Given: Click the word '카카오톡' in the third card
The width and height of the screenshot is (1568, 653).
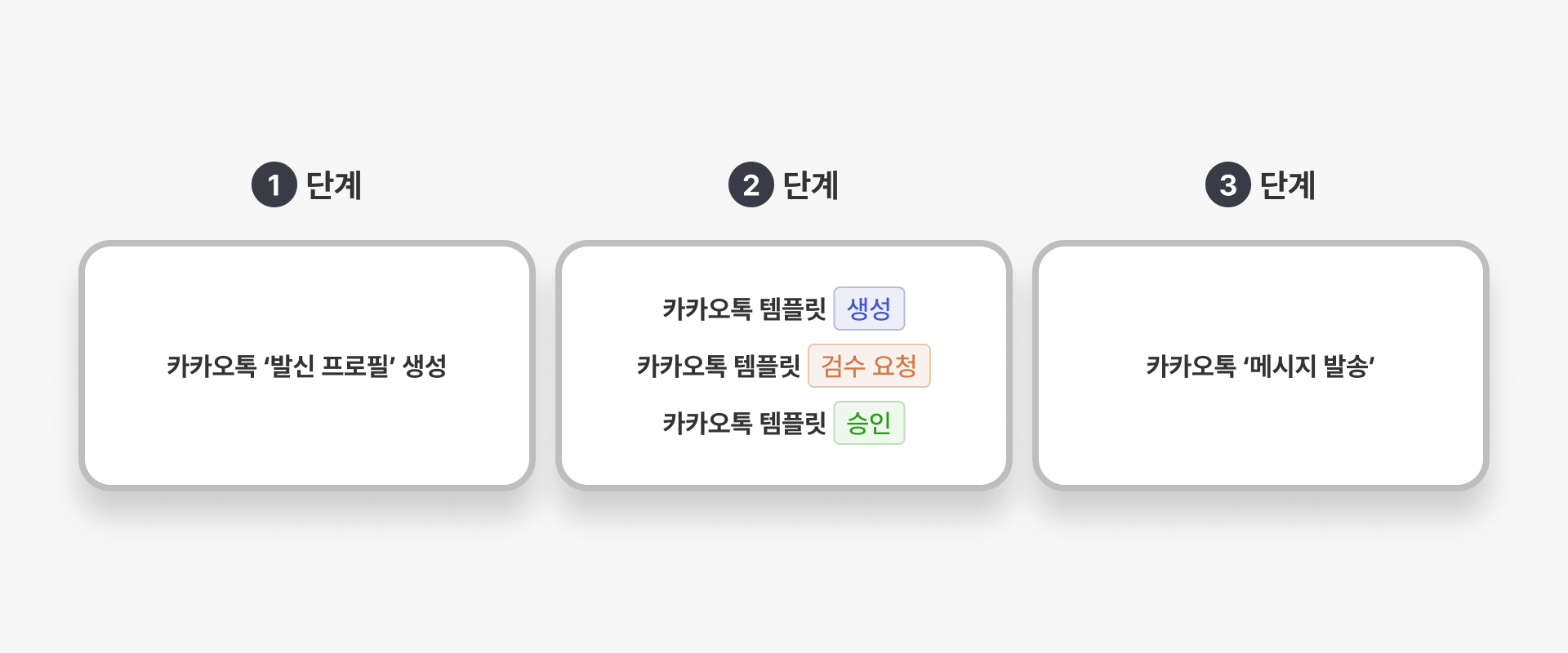Looking at the screenshot, I should click(1191, 366).
